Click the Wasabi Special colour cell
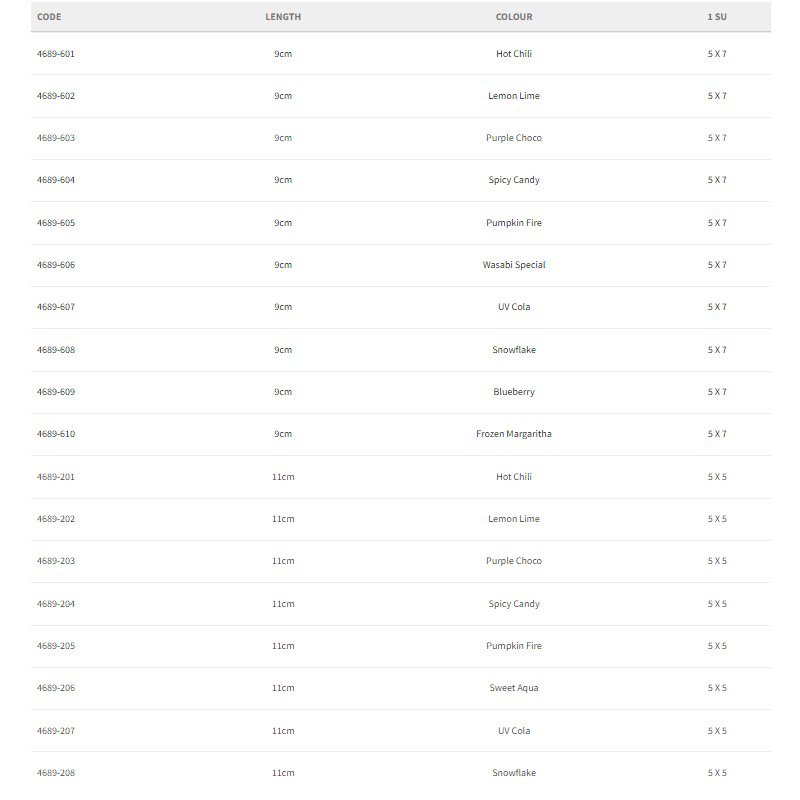The image size is (800, 800). 514,265
